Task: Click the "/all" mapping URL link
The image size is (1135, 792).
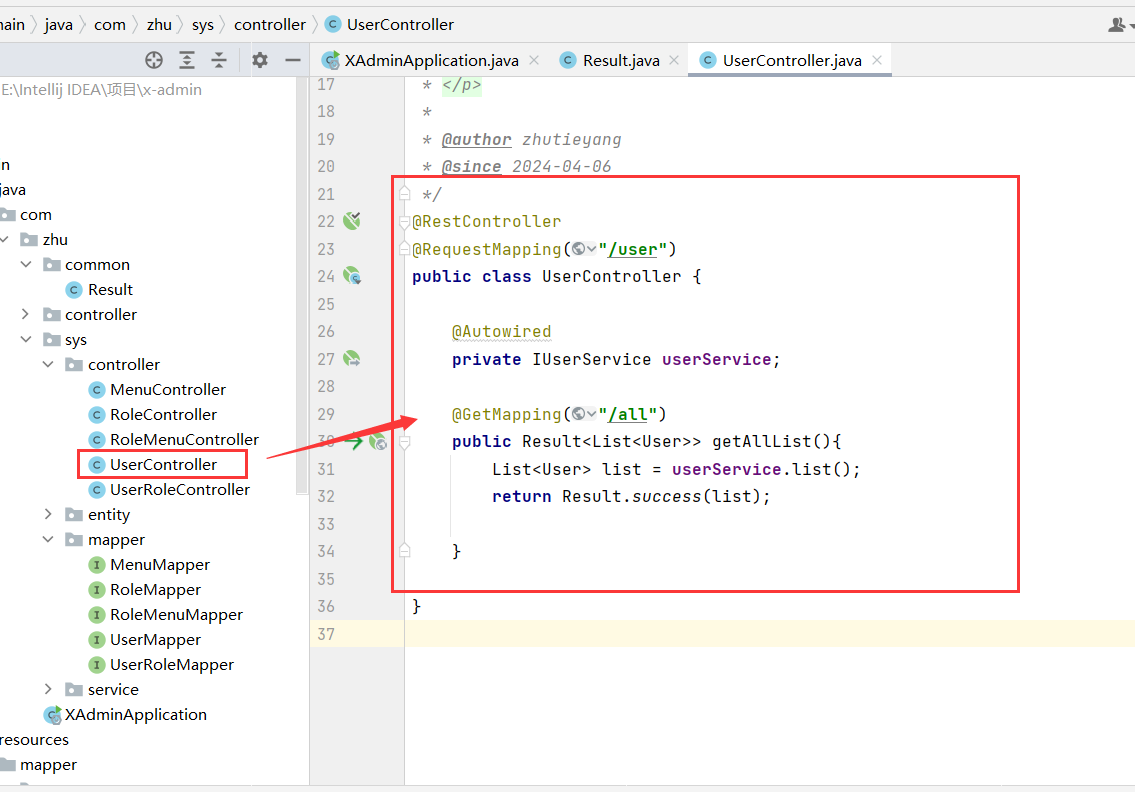Action: click(628, 415)
